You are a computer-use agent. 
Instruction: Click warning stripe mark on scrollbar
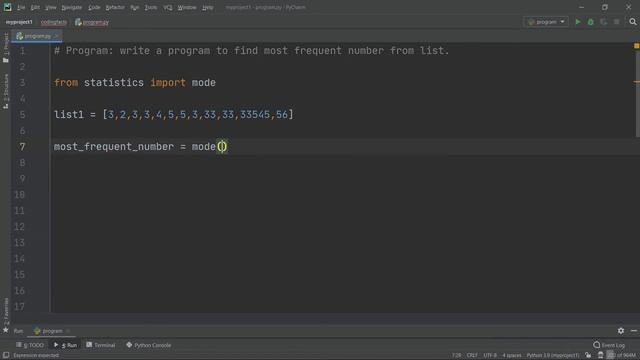tap(636, 82)
